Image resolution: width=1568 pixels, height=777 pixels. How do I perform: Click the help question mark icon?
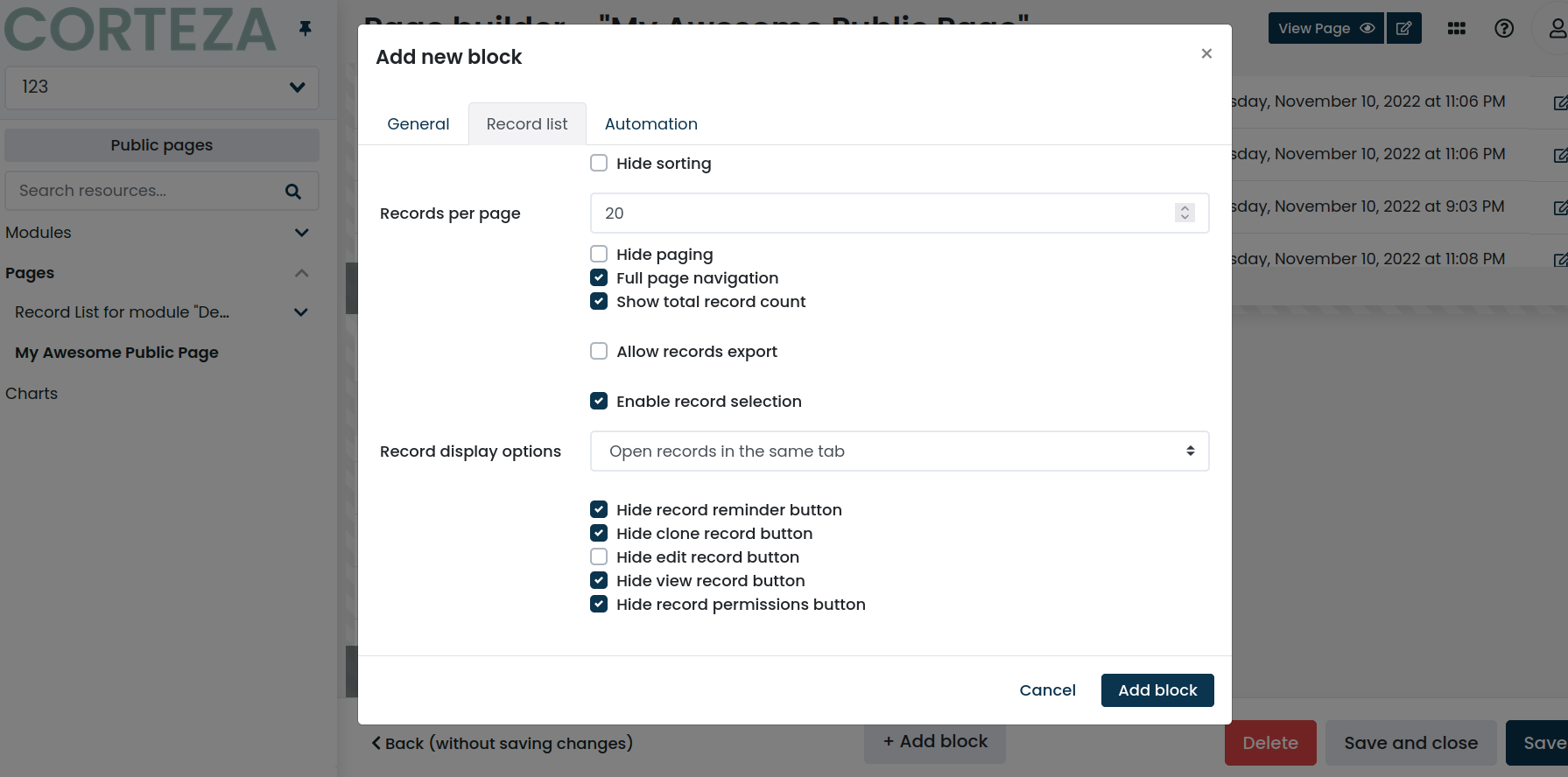[1504, 28]
